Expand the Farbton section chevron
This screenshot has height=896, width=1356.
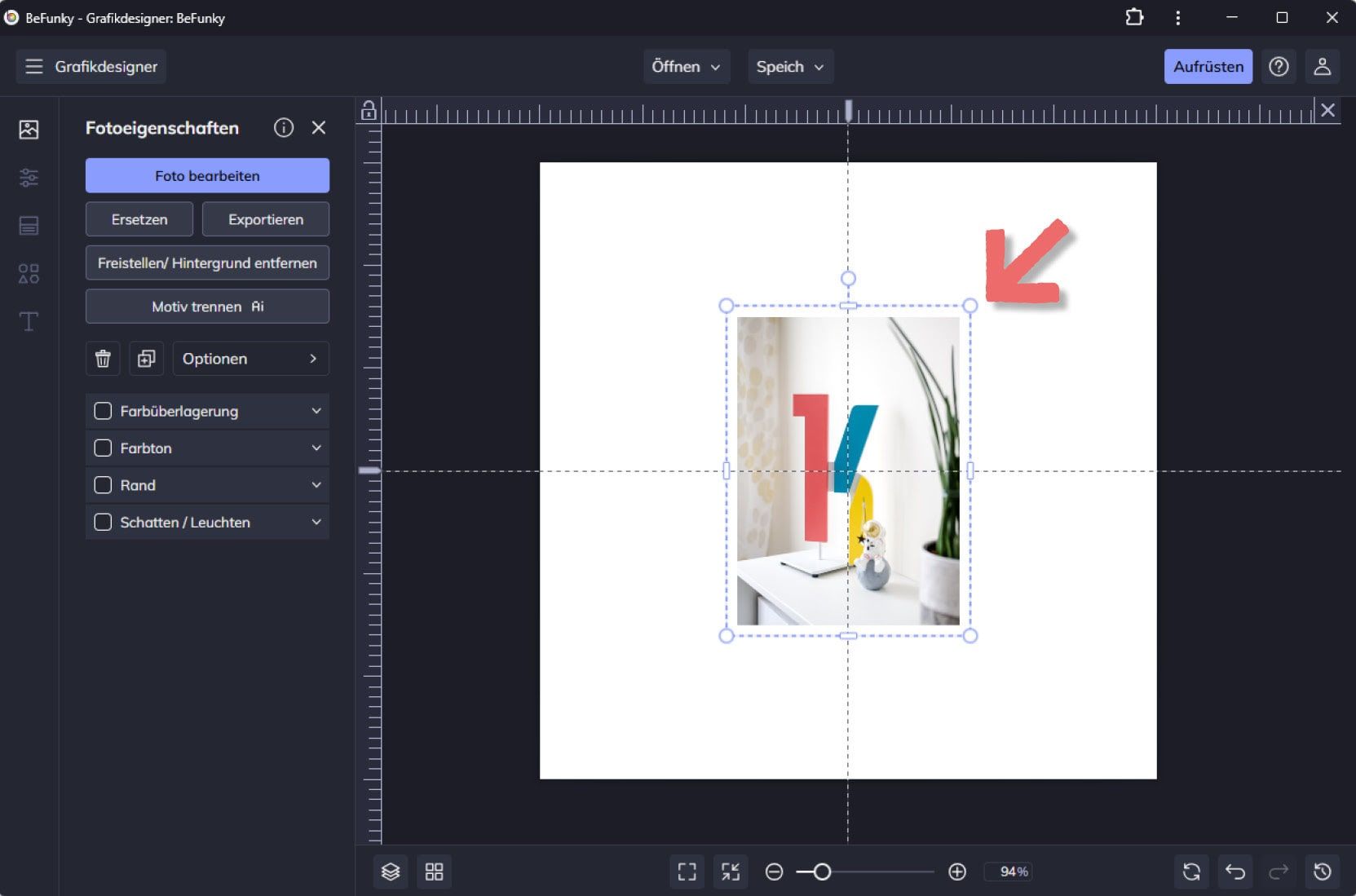tap(316, 448)
